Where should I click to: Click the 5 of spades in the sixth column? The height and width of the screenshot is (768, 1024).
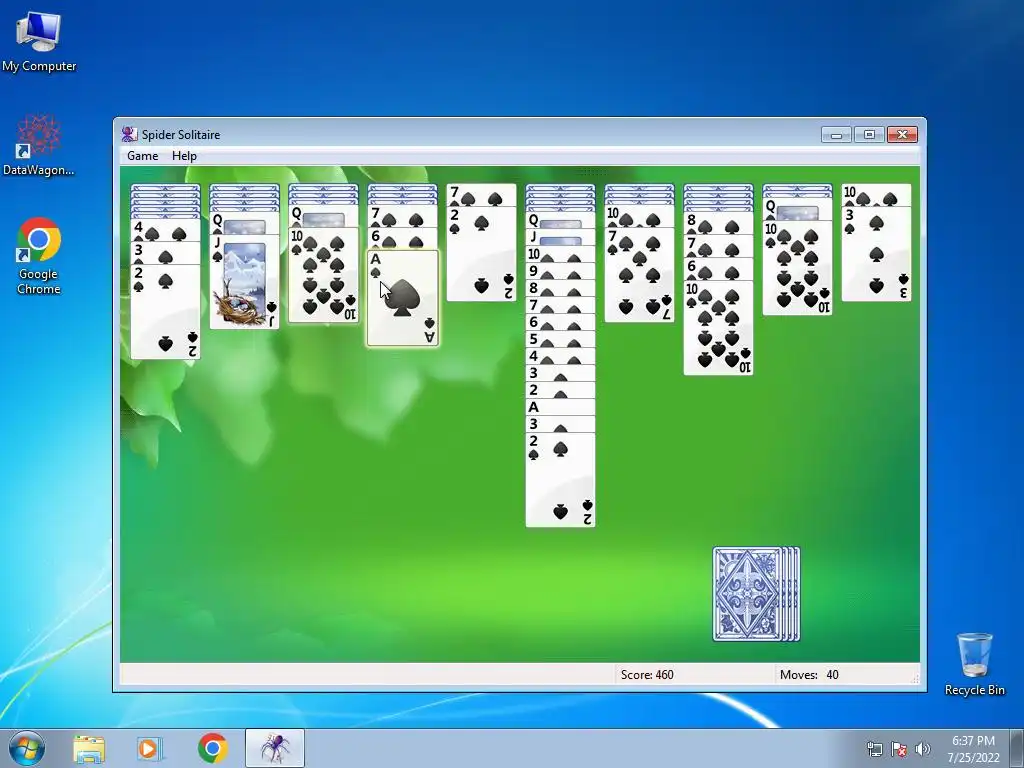[x=560, y=339]
